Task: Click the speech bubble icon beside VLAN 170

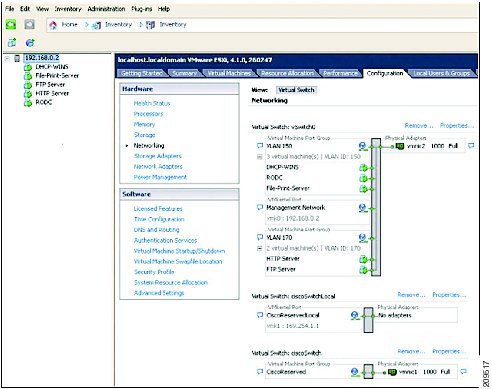Action: pos(260,237)
